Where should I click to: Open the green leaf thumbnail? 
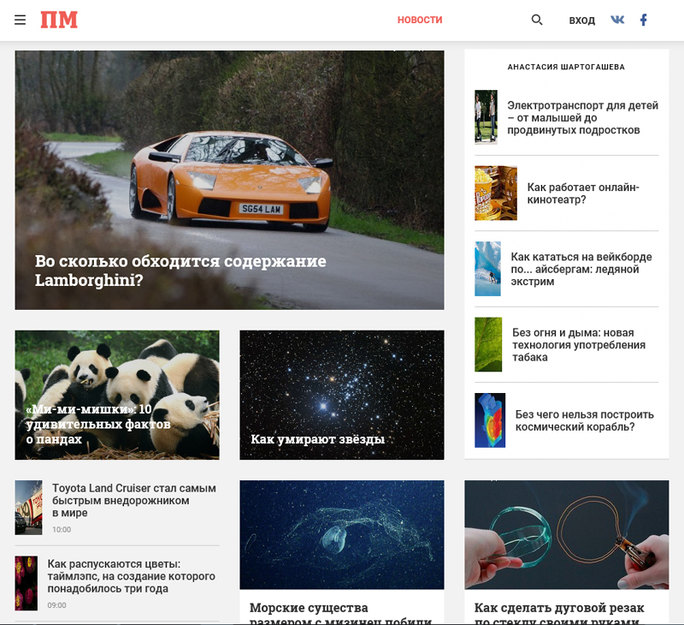(x=488, y=345)
